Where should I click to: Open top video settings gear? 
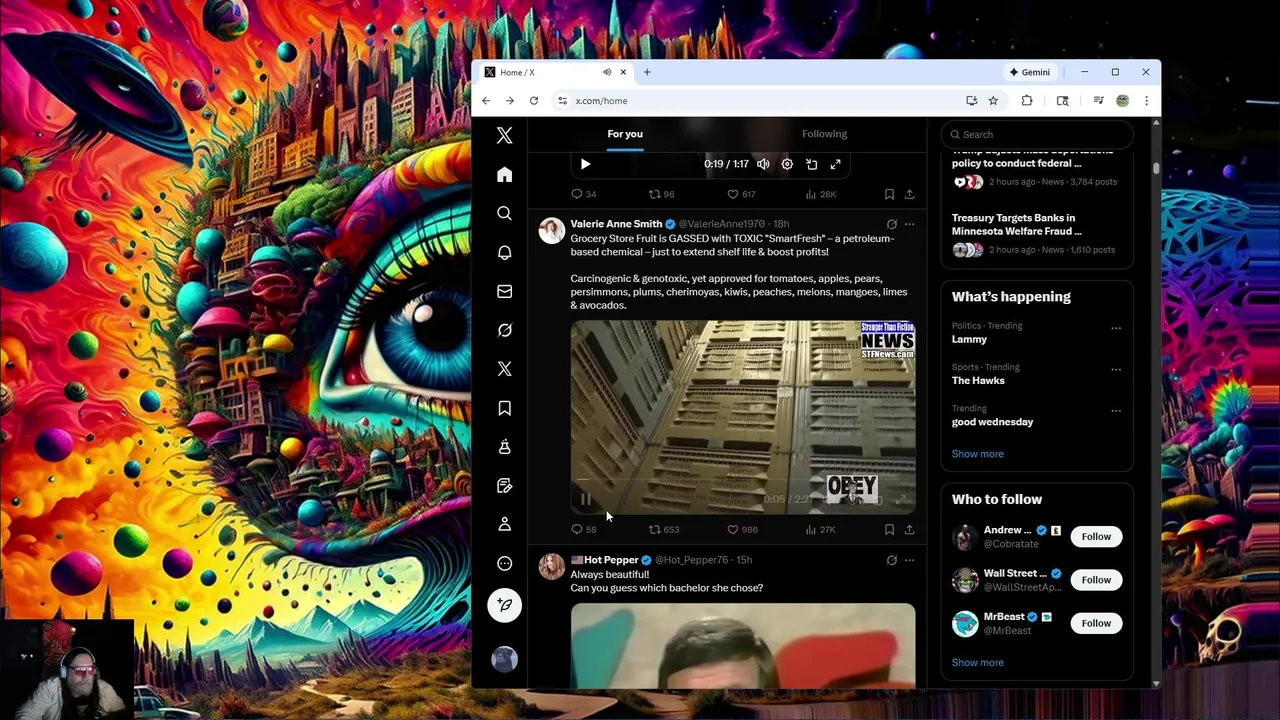click(x=787, y=164)
